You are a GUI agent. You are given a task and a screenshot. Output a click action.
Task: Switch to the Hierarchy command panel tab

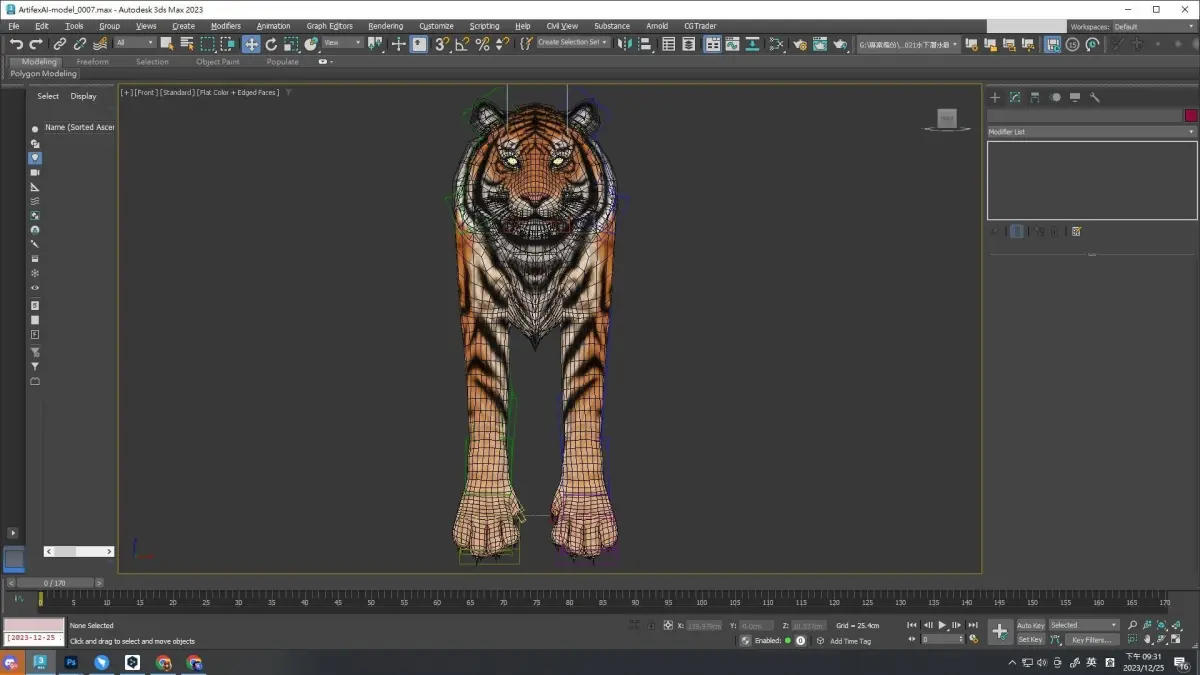pyautogui.click(x=1035, y=97)
